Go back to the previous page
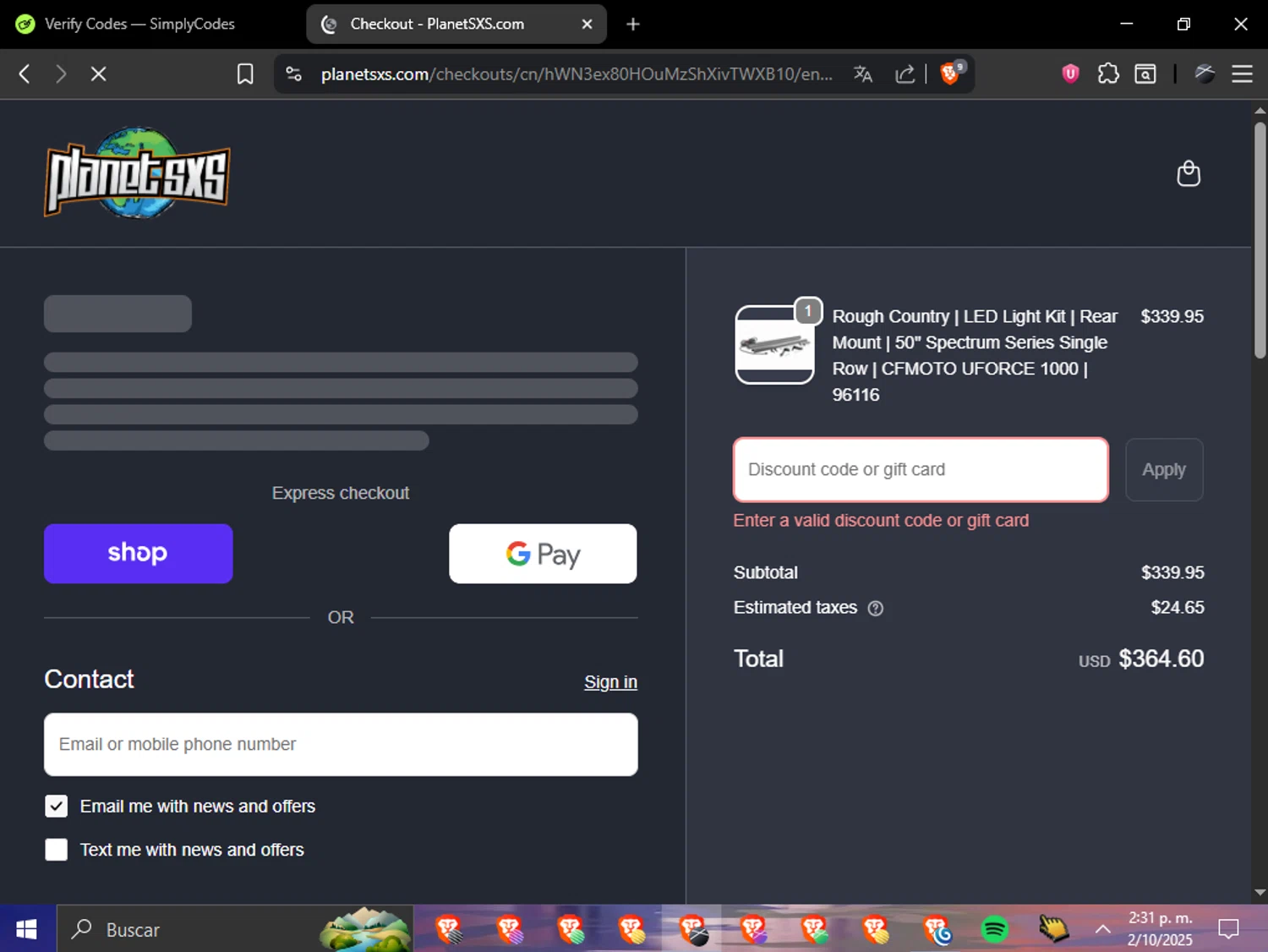The image size is (1268, 952). coord(25,74)
